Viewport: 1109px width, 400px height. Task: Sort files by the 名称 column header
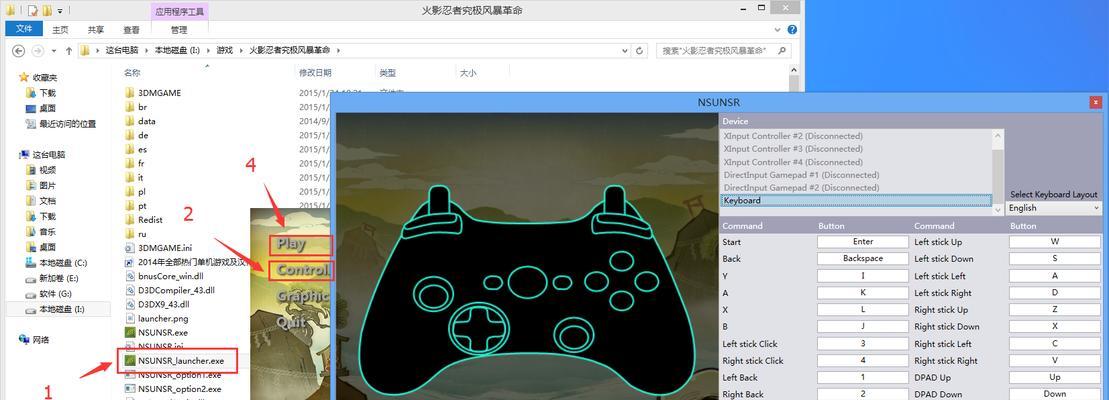pos(132,73)
